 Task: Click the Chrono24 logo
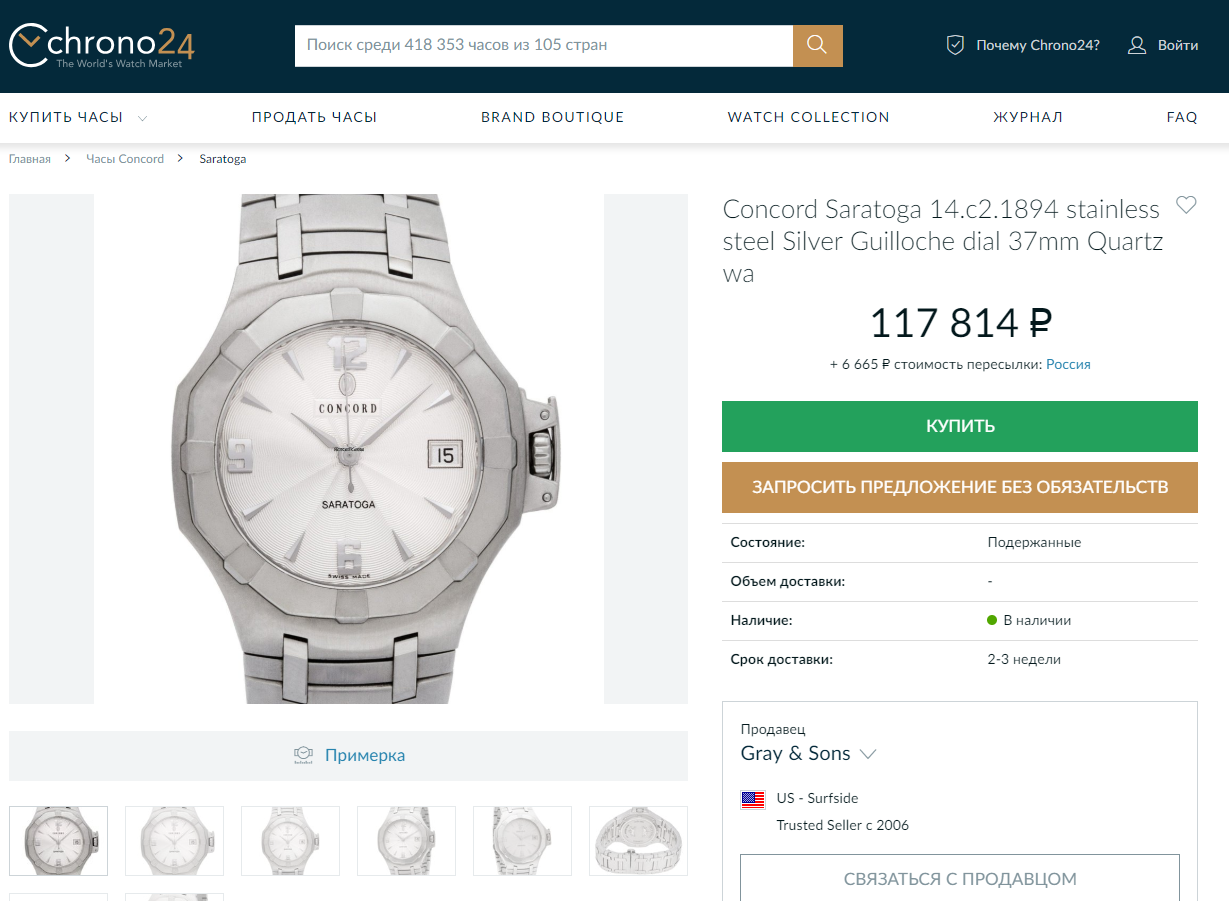[x=101, y=46]
